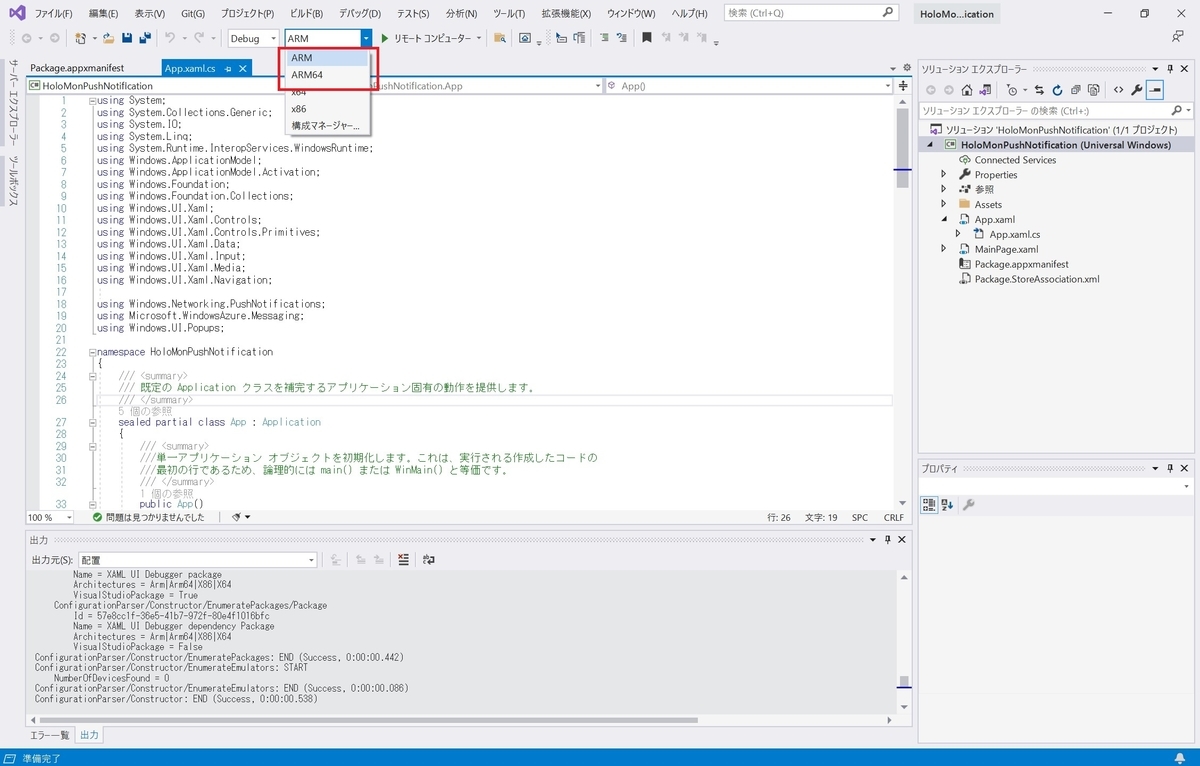Collapse the App.xaml node in Solution Explorer
Viewport: 1200px width, 766px height.
tap(943, 219)
